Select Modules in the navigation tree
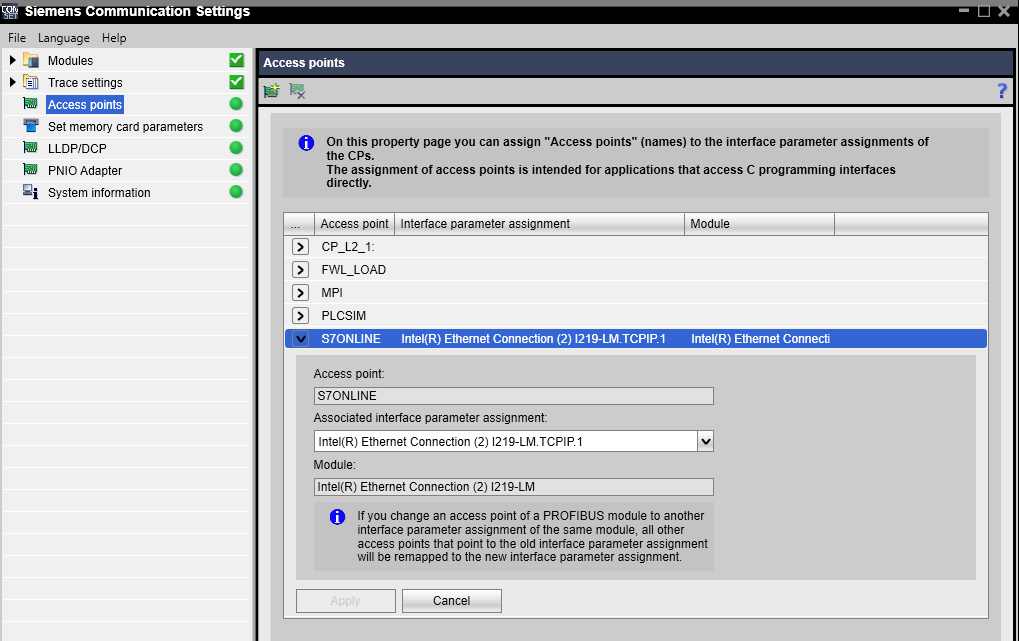 70,60
